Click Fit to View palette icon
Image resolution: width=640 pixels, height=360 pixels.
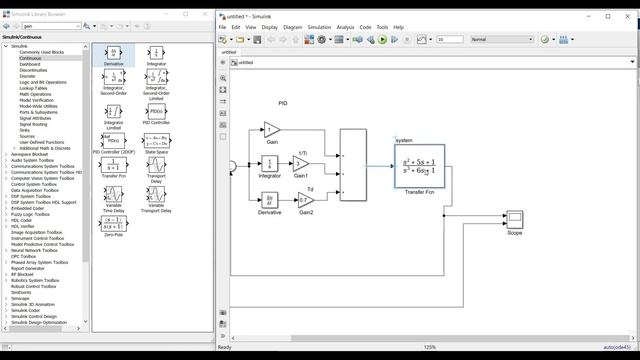pos(223,90)
